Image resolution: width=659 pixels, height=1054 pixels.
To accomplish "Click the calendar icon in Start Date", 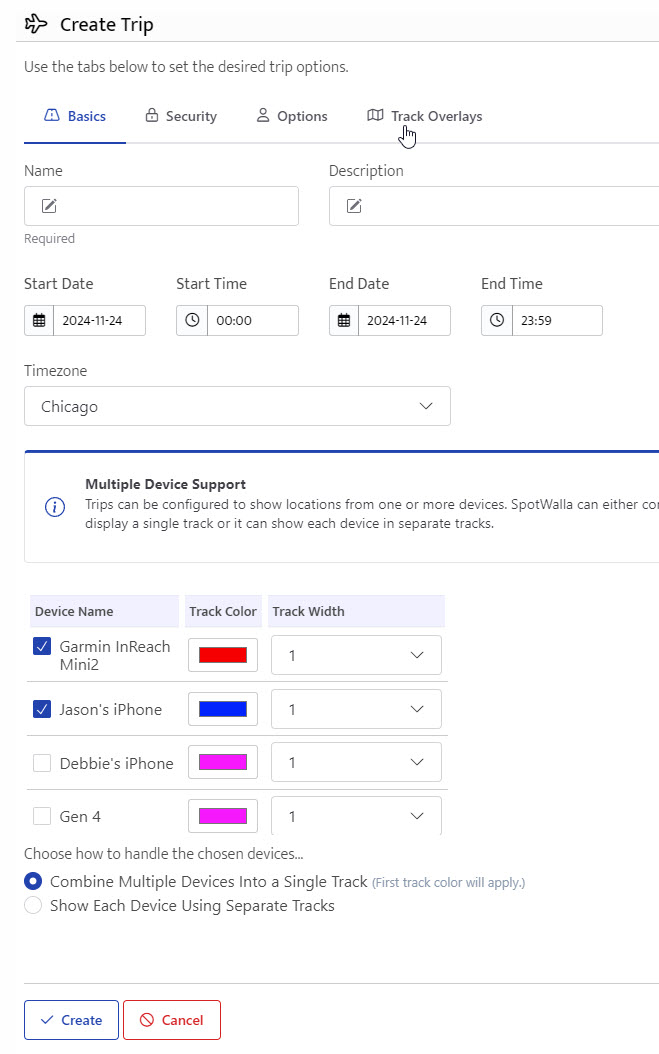I will [39, 321].
